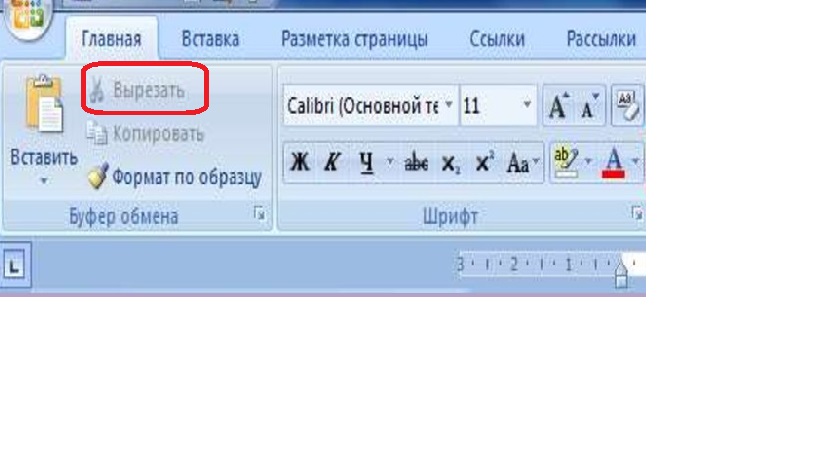The image size is (817, 467).
Task: Click the Cut (Вырезать) scissors button
Action: [x=137, y=91]
